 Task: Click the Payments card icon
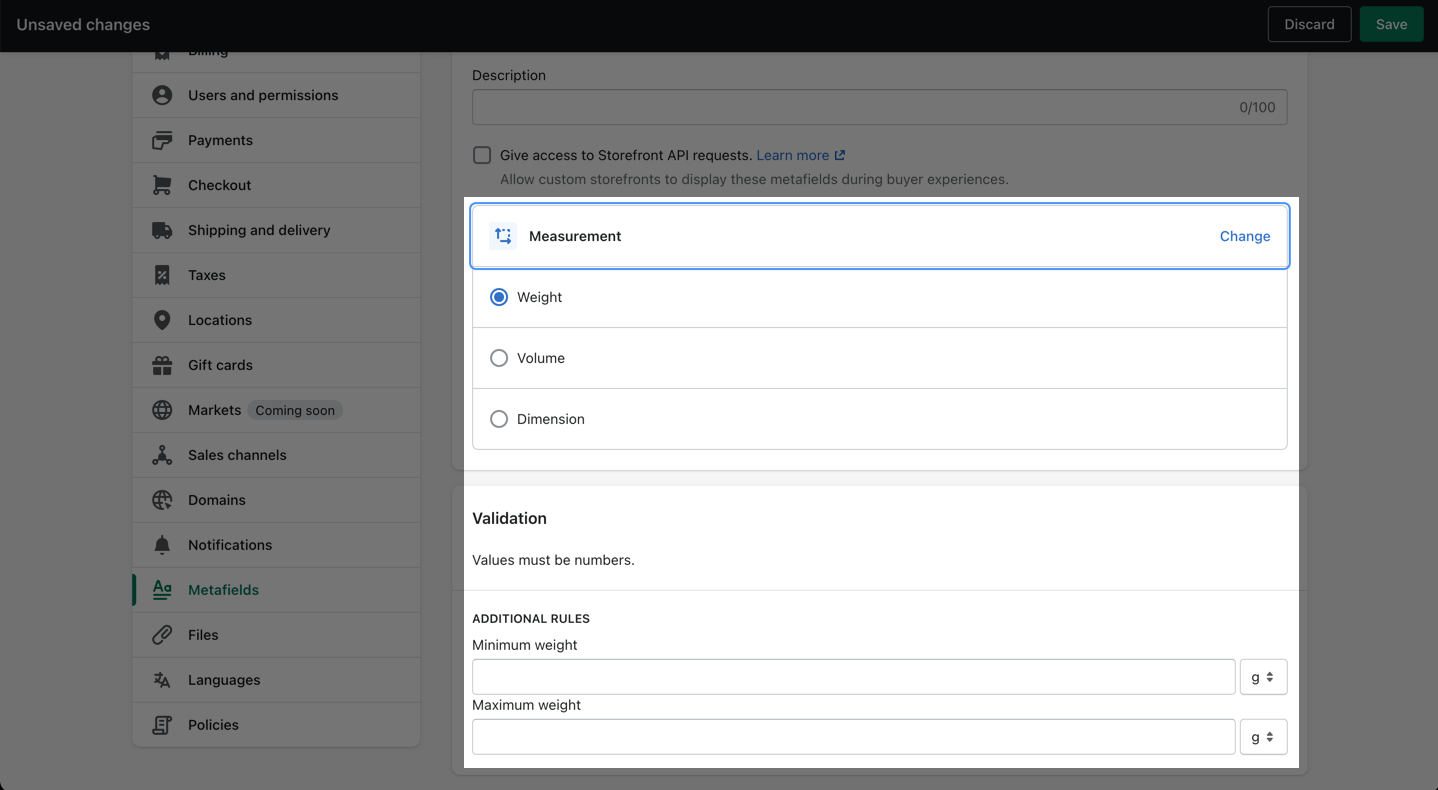pos(162,140)
